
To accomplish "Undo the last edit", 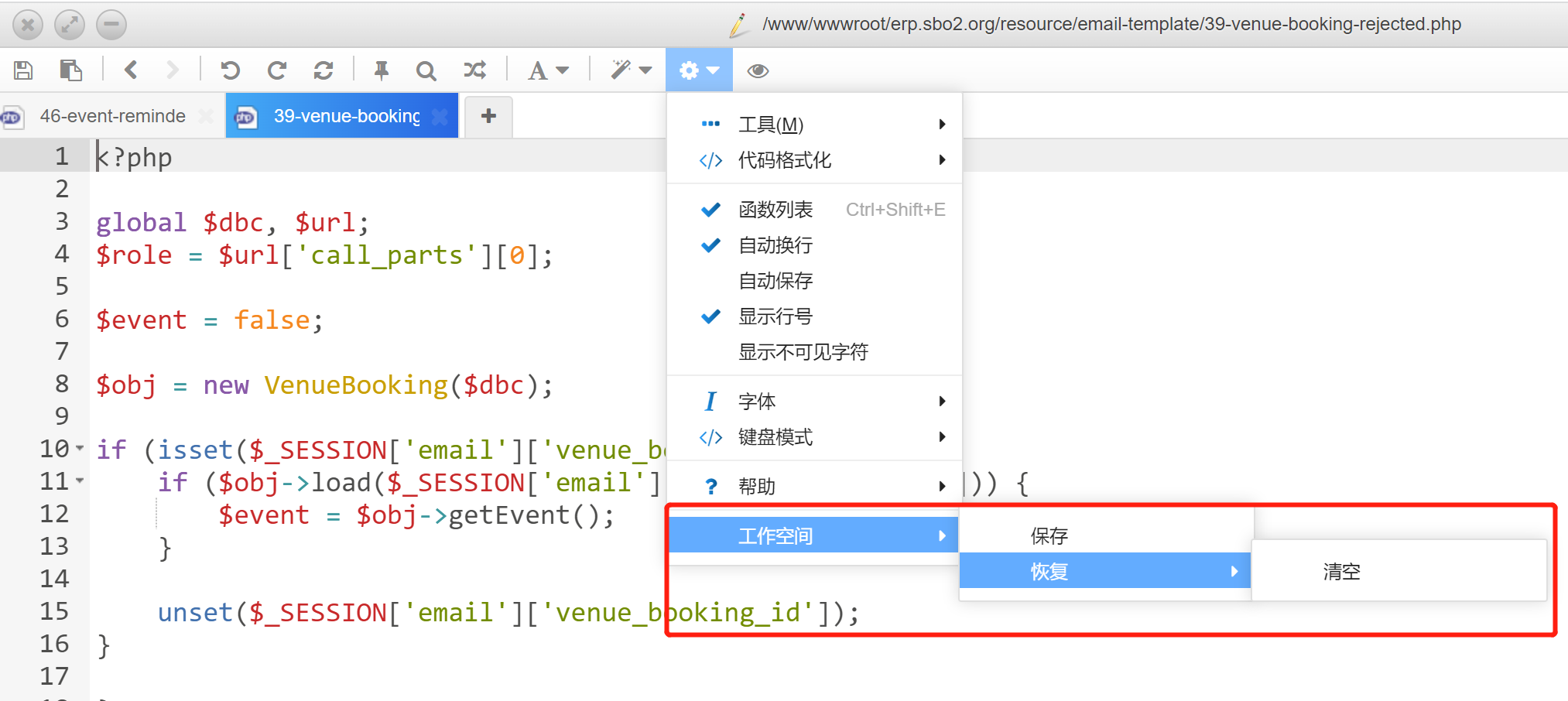I will [x=230, y=70].
